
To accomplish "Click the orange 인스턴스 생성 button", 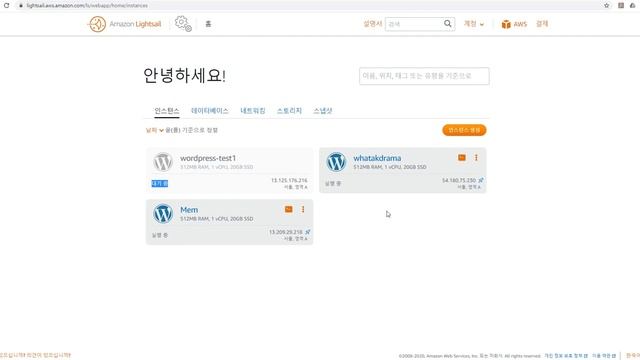I will [464, 130].
